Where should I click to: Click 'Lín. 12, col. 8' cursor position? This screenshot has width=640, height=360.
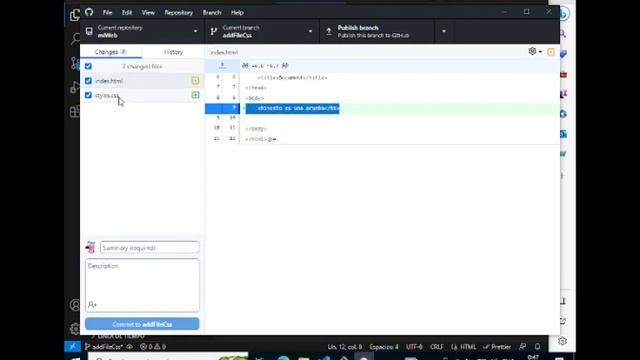tap(344, 347)
